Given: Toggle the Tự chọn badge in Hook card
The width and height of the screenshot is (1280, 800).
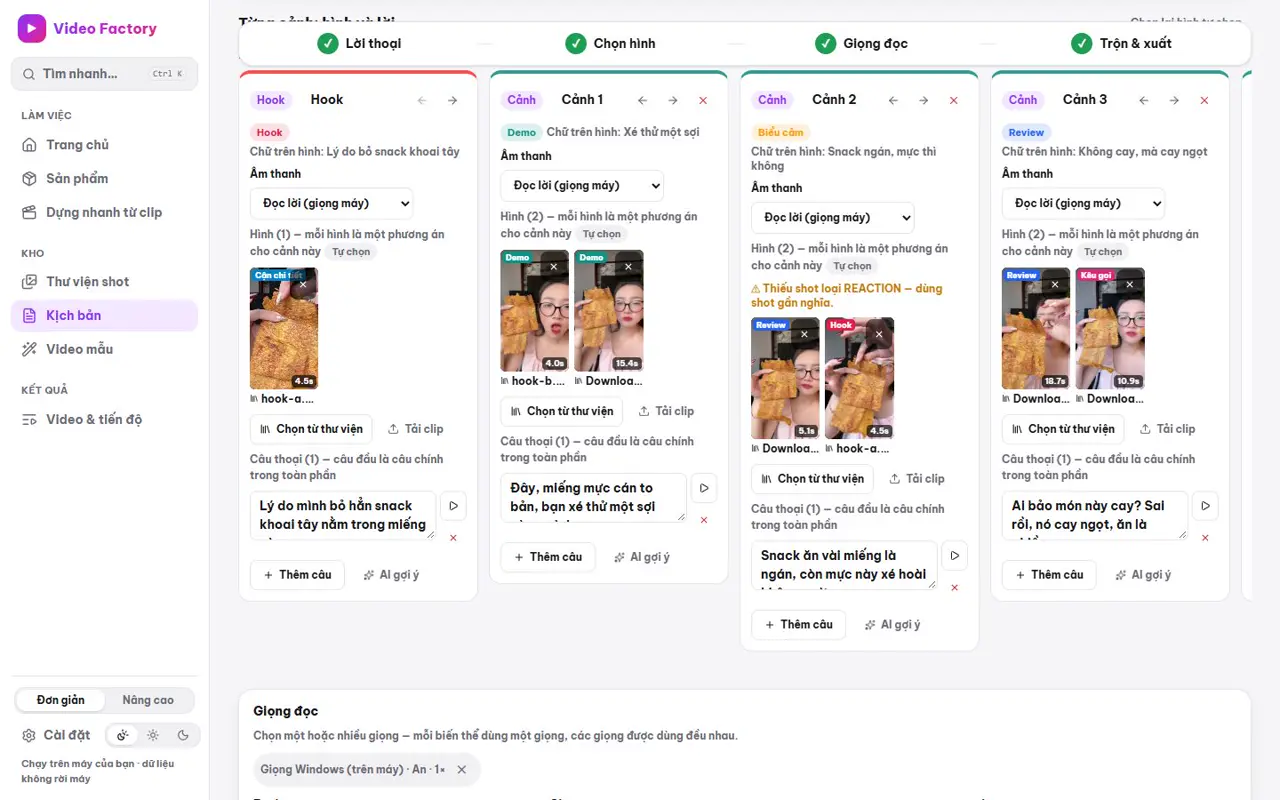Looking at the screenshot, I should click(351, 252).
